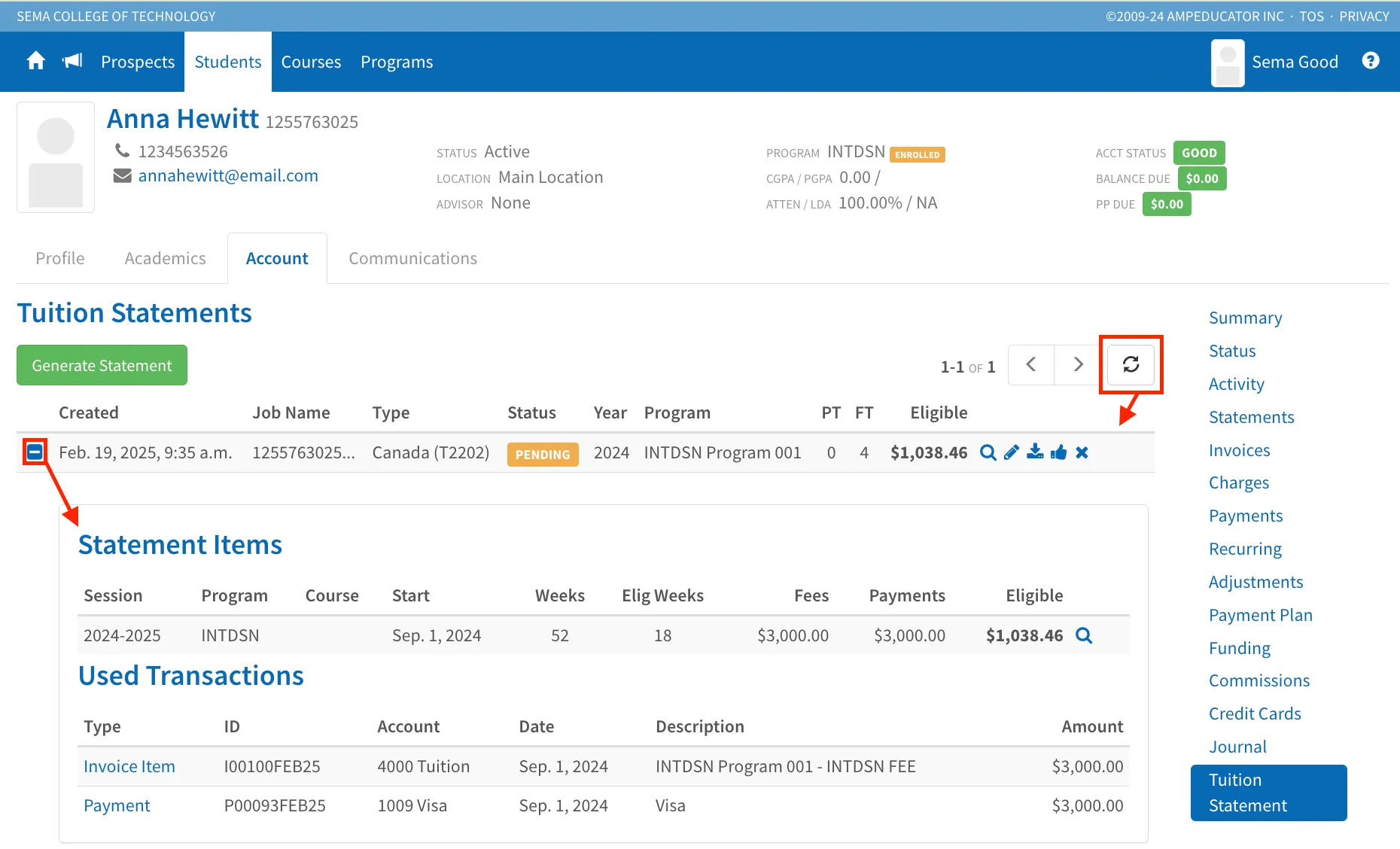The image size is (1400, 849).
Task: Open the Students menu
Action: pyautogui.click(x=228, y=62)
